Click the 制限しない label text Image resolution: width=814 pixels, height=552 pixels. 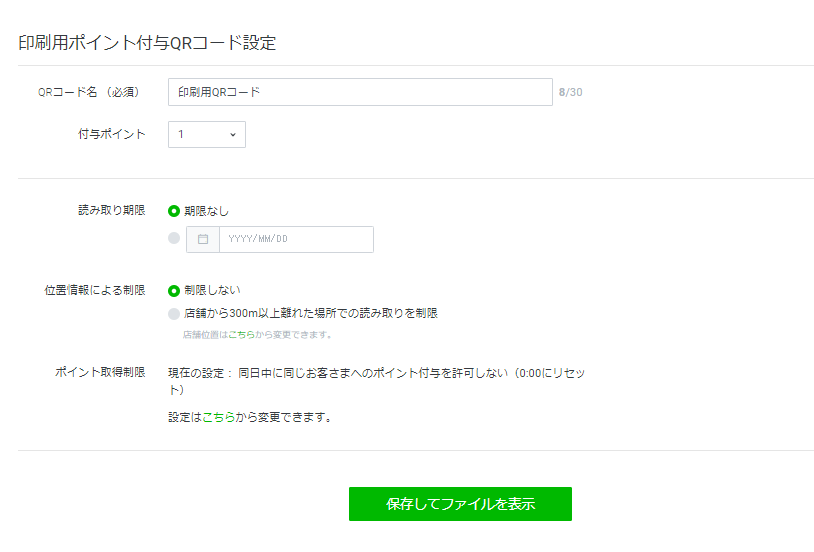coord(212,291)
